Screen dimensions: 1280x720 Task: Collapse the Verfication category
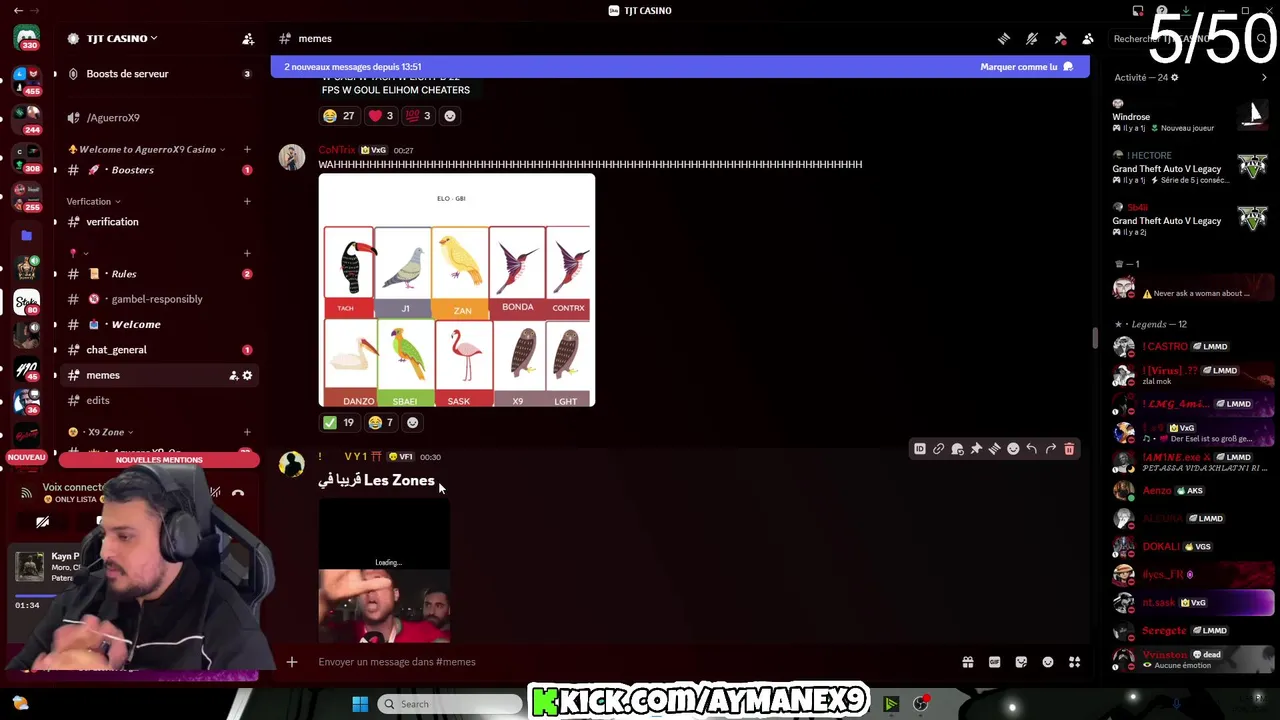pyautogui.click(x=93, y=201)
